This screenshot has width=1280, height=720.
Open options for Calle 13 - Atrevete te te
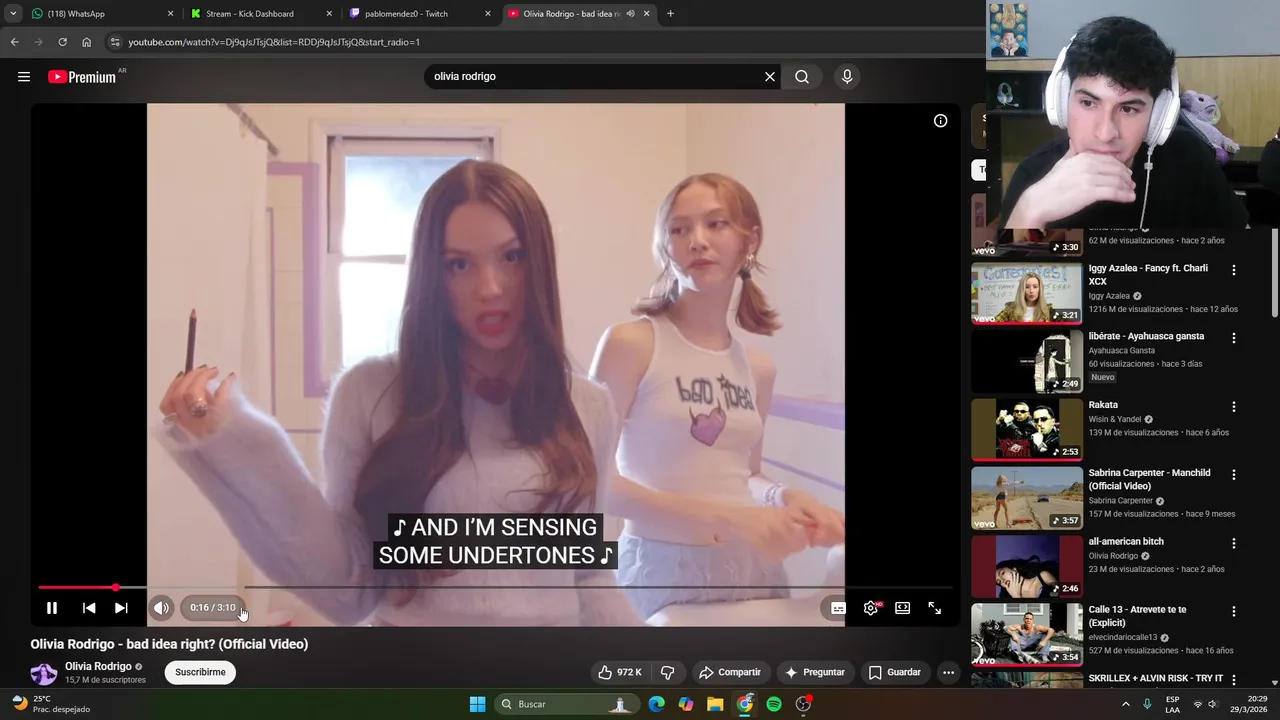[1233, 611]
